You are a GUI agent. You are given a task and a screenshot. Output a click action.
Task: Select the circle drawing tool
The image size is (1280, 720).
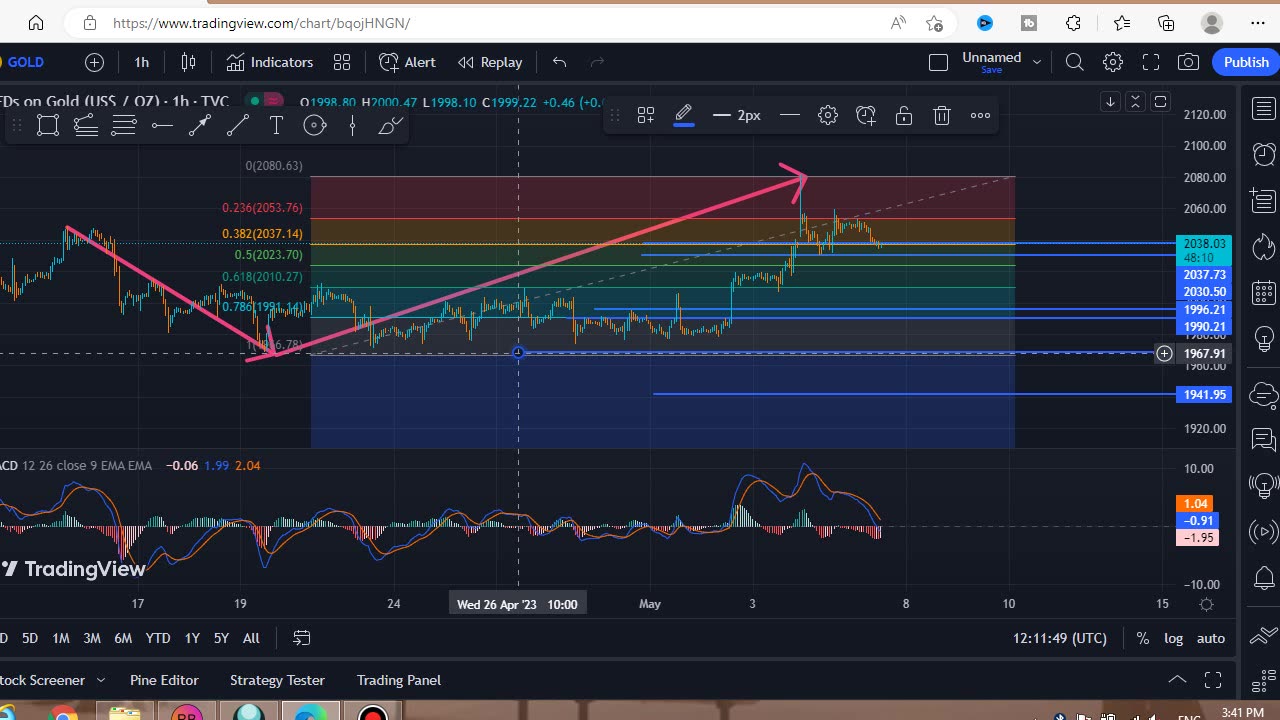coord(315,125)
